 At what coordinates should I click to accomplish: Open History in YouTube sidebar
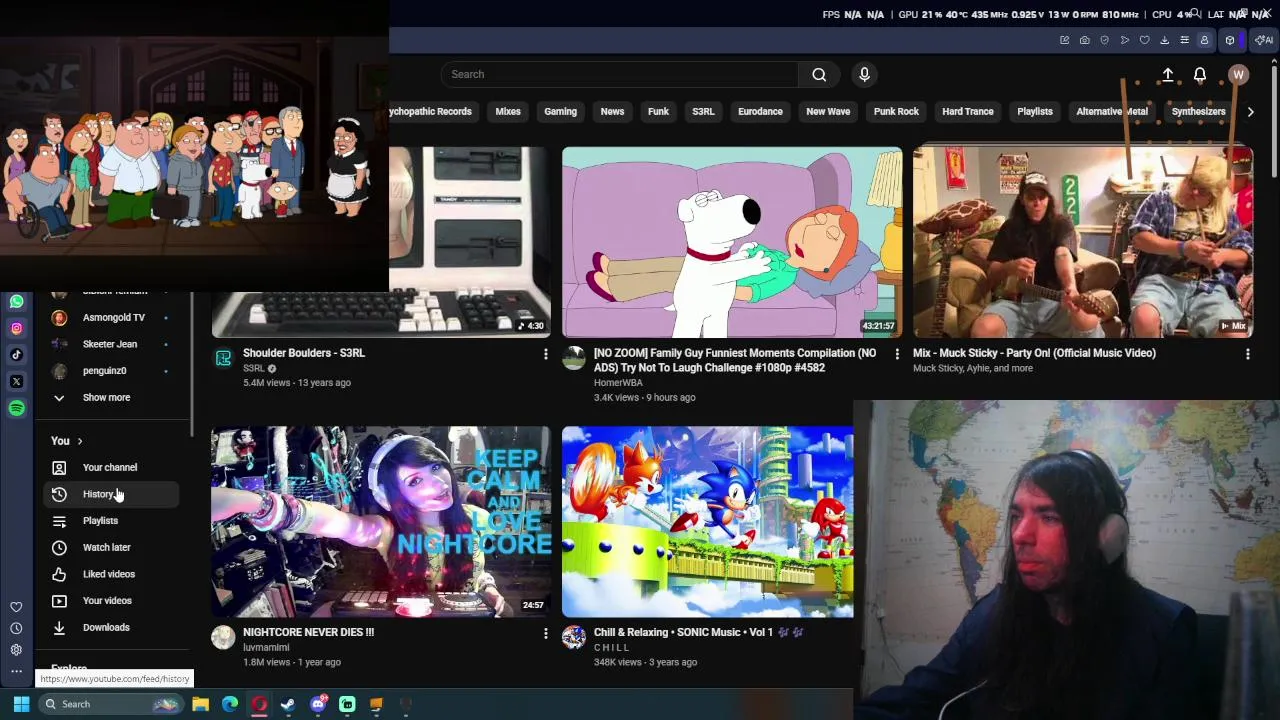tap(110, 494)
